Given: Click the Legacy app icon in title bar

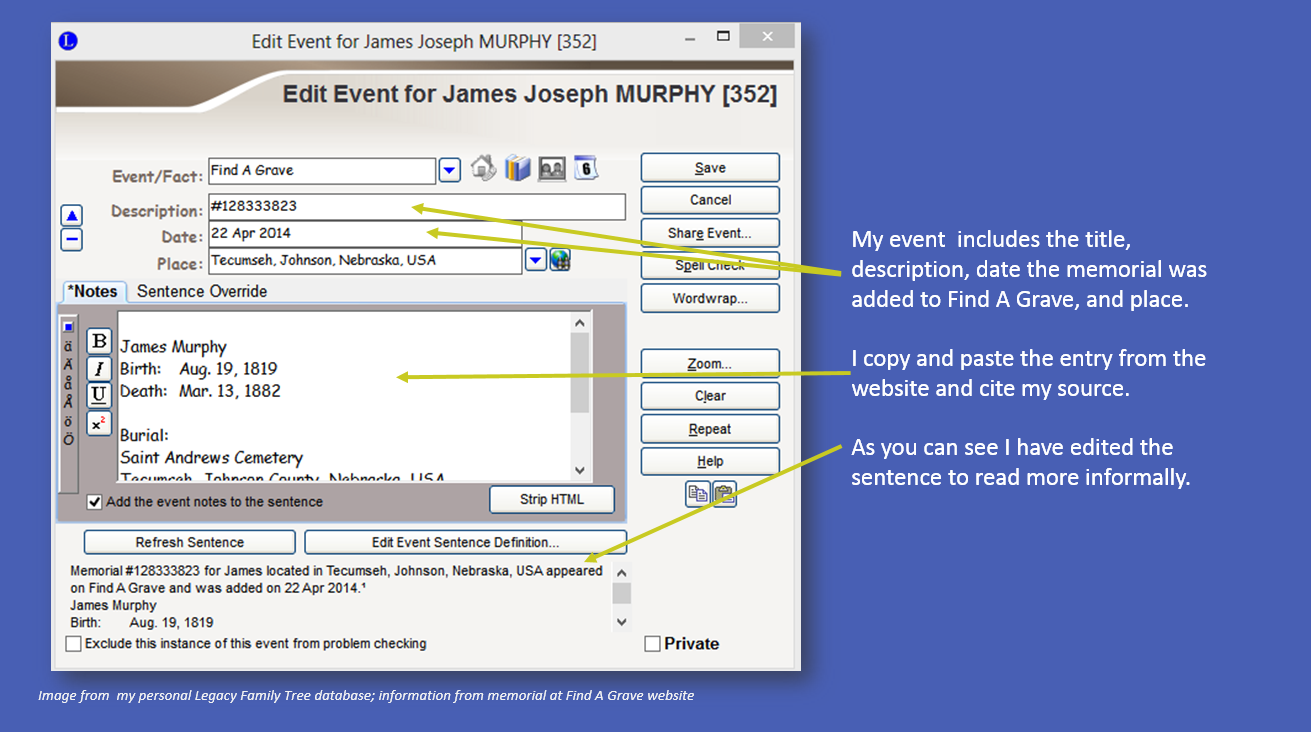Looking at the screenshot, I should pos(69,41).
